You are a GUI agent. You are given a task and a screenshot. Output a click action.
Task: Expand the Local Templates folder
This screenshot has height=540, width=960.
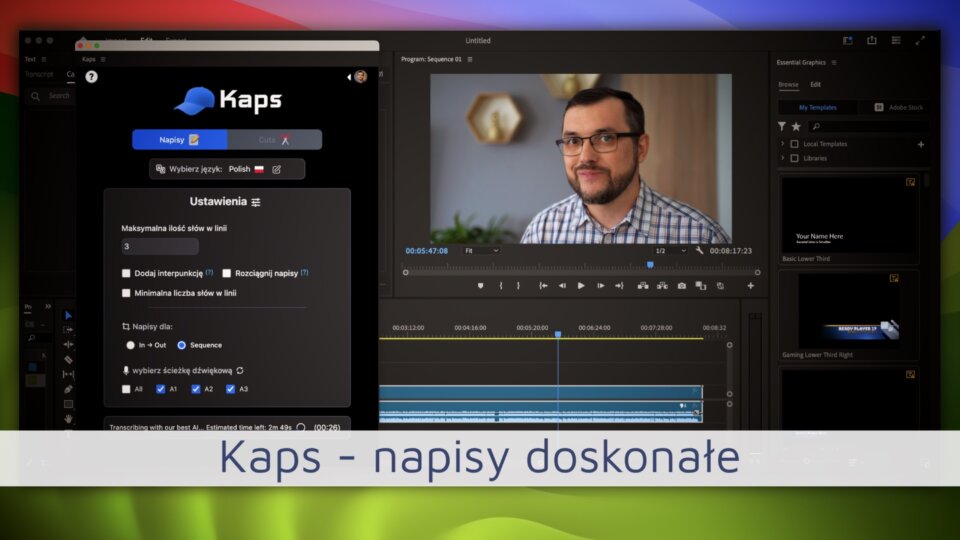(782, 144)
